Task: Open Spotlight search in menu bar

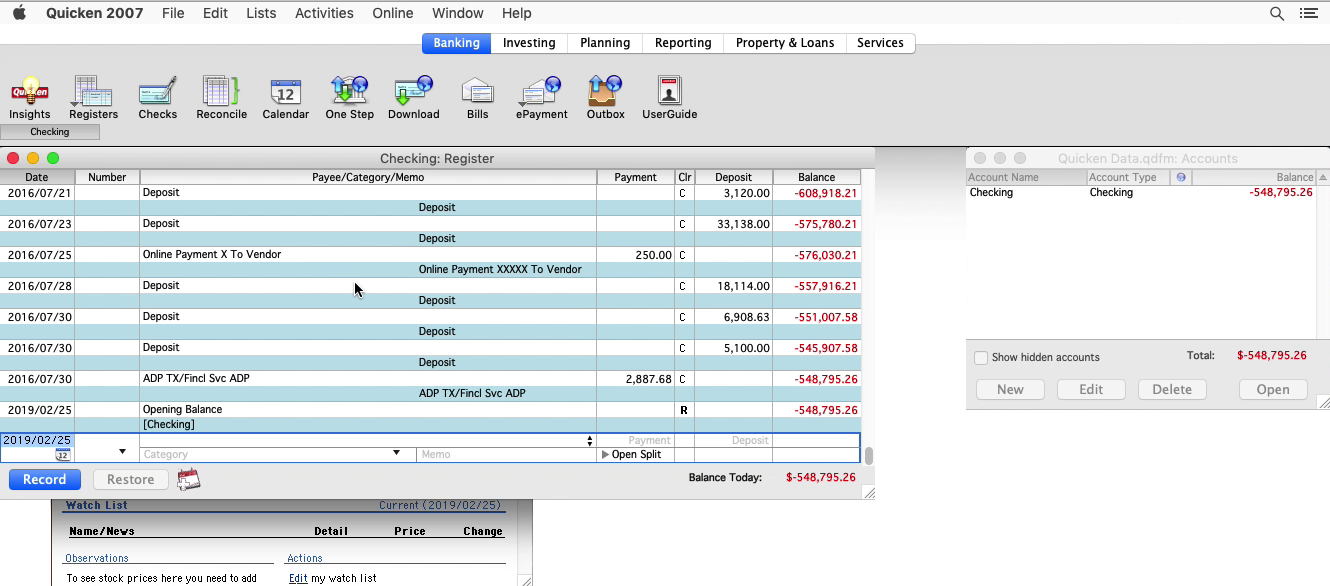Action: (x=1277, y=13)
